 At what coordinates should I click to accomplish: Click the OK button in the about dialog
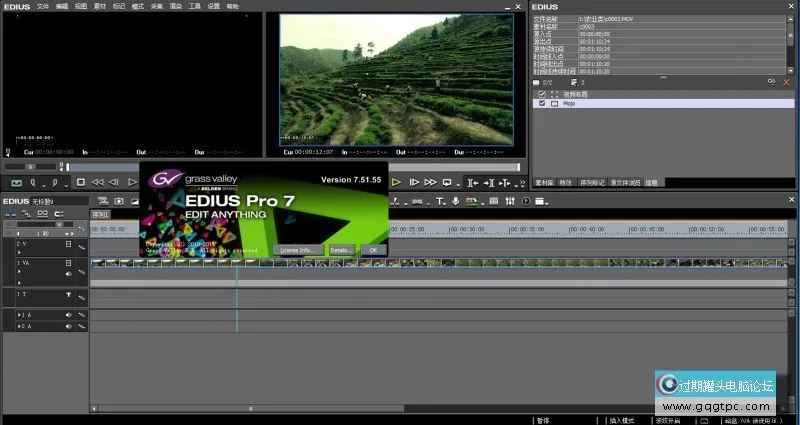(x=372, y=250)
